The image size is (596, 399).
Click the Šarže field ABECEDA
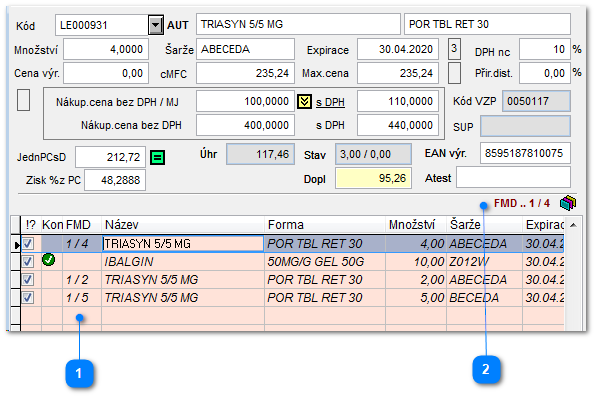coord(245,49)
